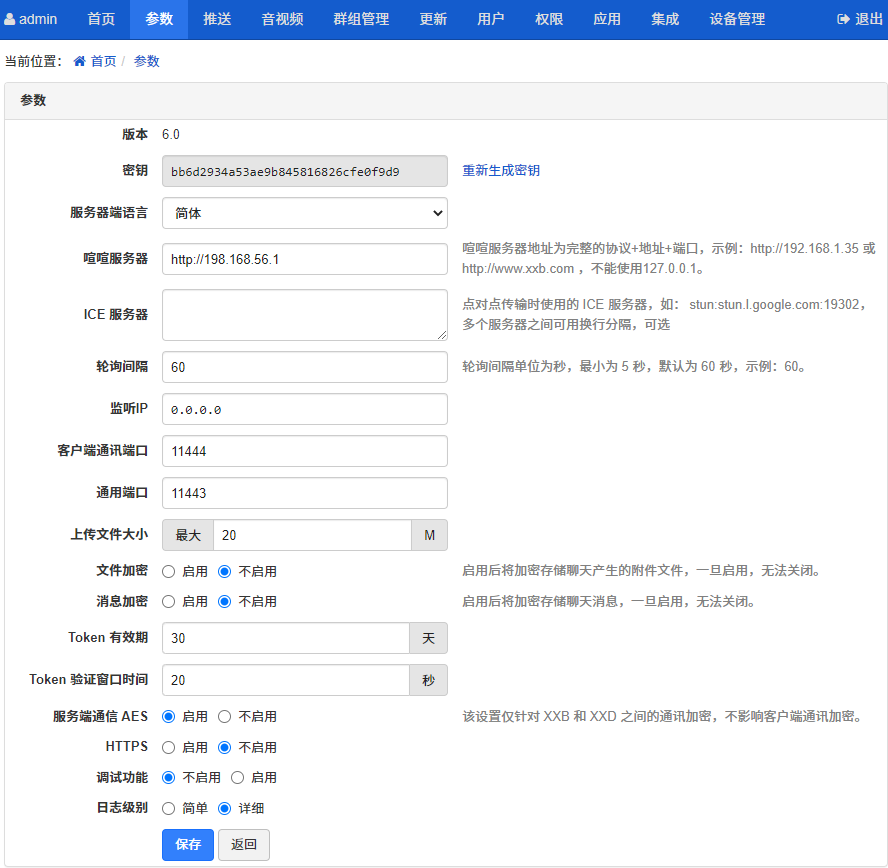Enable file encryption radio option
Image resolution: width=888 pixels, height=868 pixels.
coord(169,572)
